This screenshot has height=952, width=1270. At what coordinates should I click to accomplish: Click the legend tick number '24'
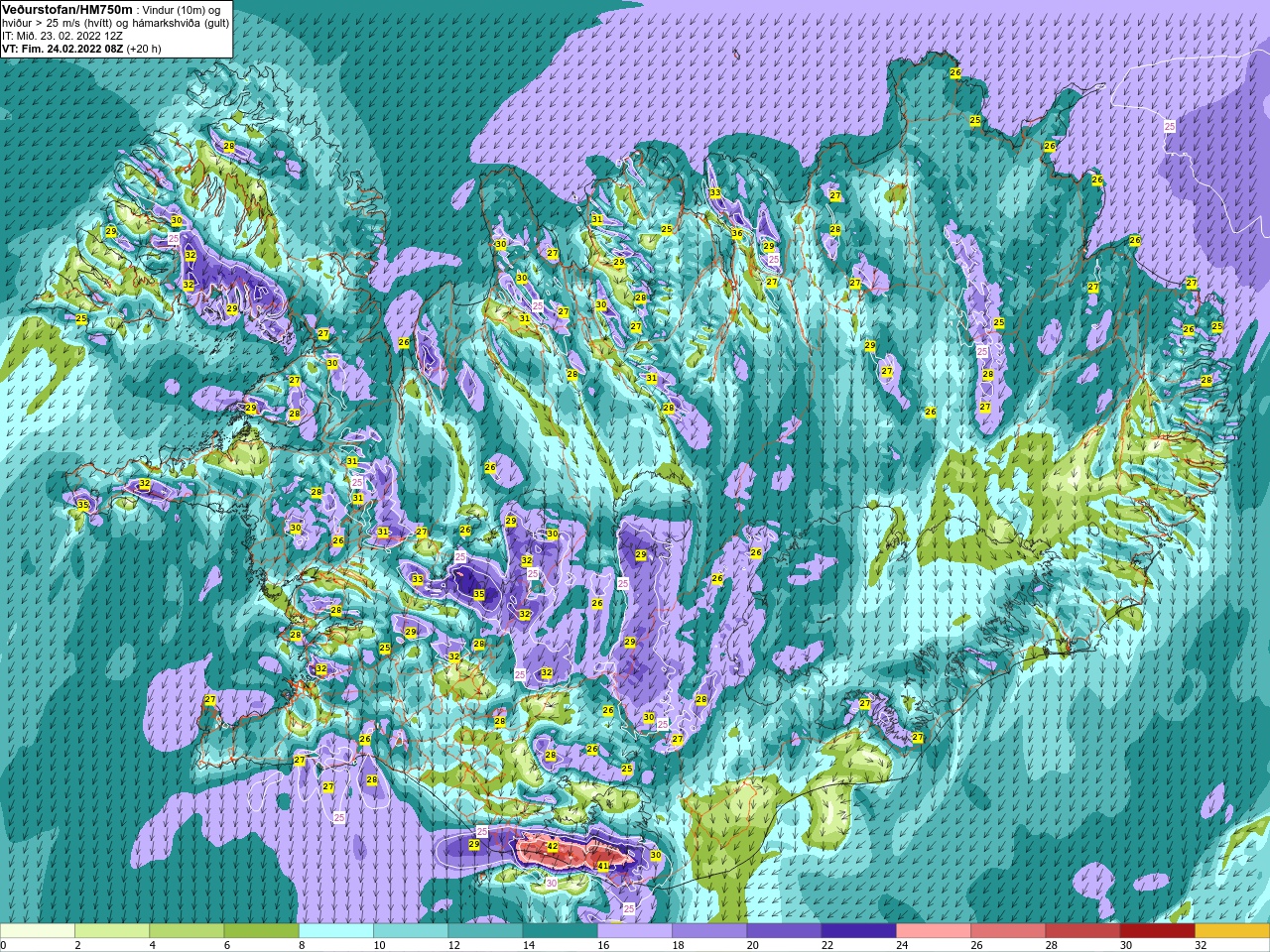click(x=902, y=945)
